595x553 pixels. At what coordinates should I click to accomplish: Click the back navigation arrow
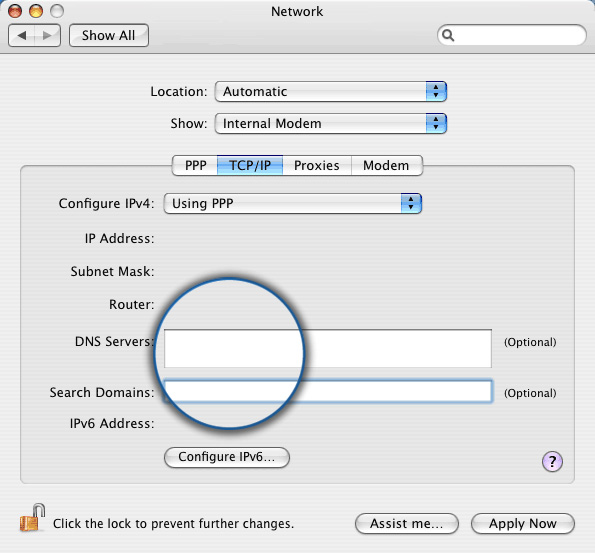click(22, 36)
